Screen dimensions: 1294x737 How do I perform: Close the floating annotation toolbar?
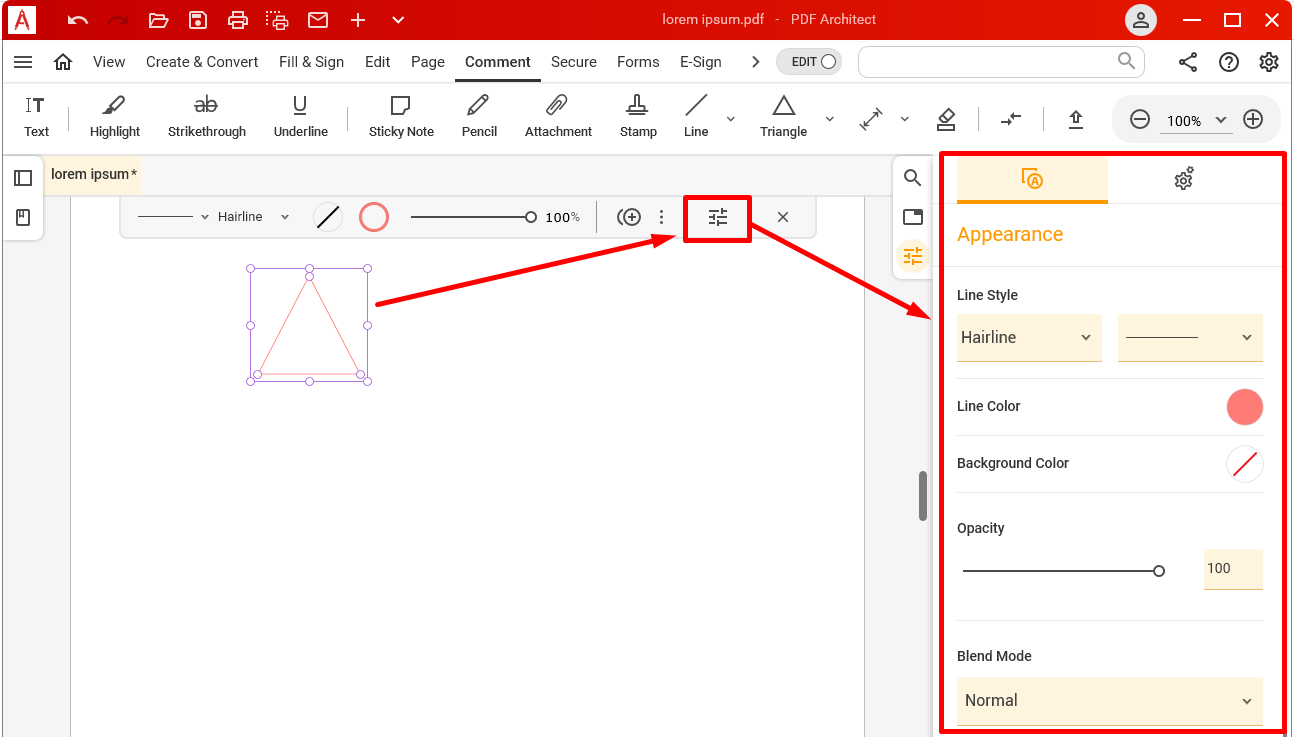[783, 217]
